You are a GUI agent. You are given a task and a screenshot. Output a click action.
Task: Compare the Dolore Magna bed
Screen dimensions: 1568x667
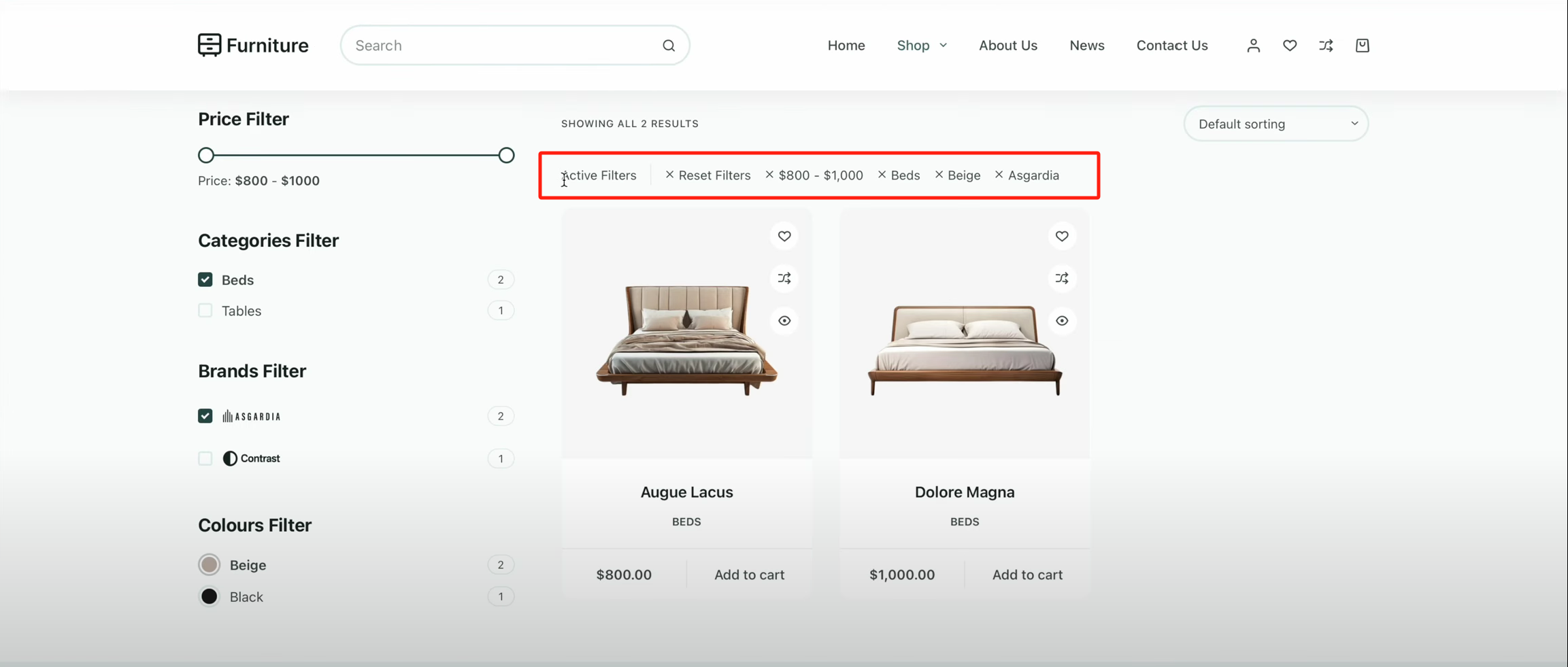(1062, 278)
